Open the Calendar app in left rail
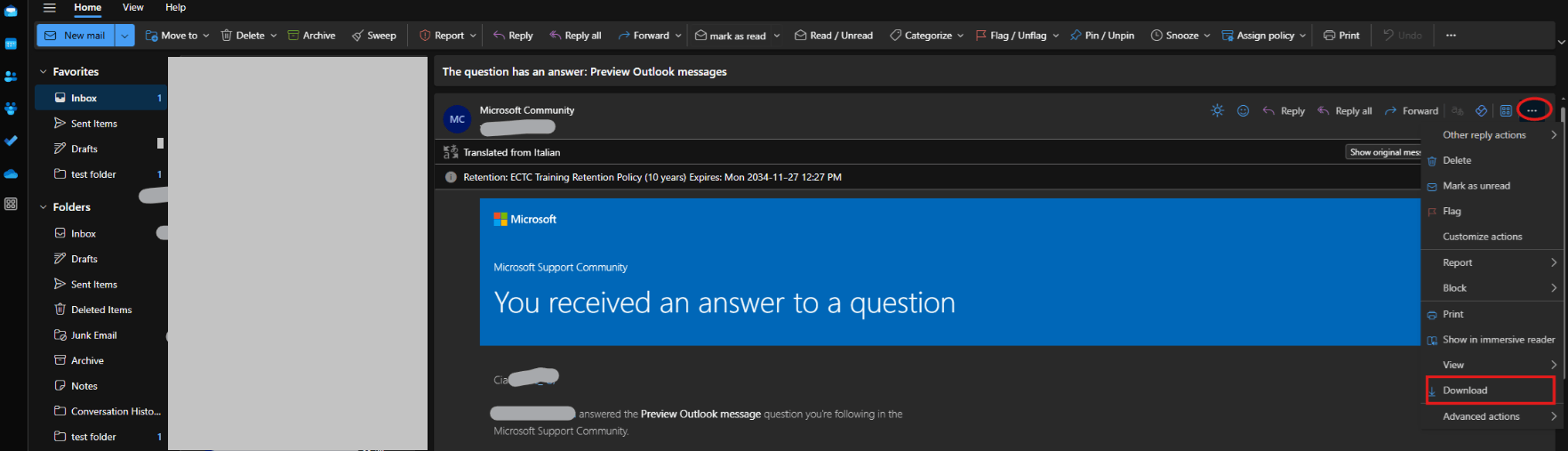 point(11,44)
